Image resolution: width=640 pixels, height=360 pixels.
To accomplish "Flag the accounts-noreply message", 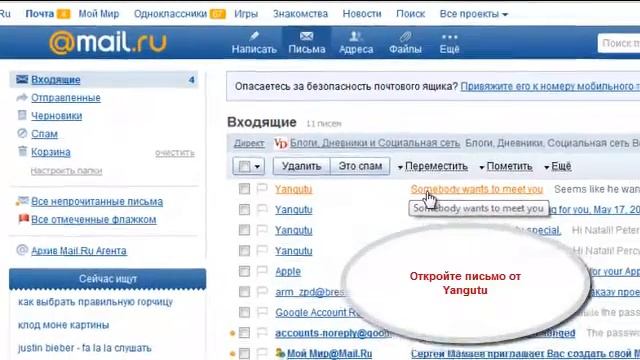I will (x=262, y=332).
